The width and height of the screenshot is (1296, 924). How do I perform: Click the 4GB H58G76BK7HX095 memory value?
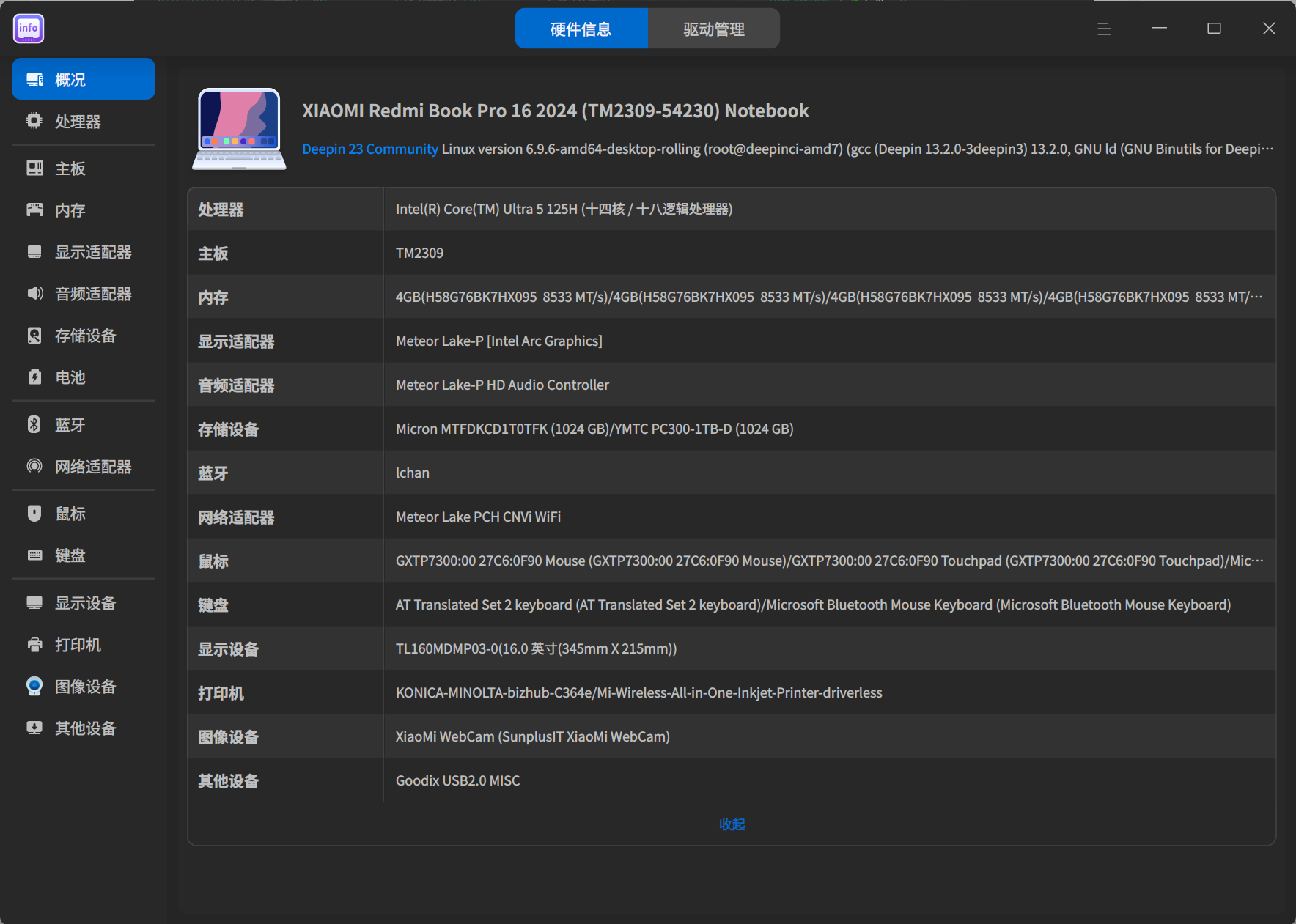coord(829,297)
